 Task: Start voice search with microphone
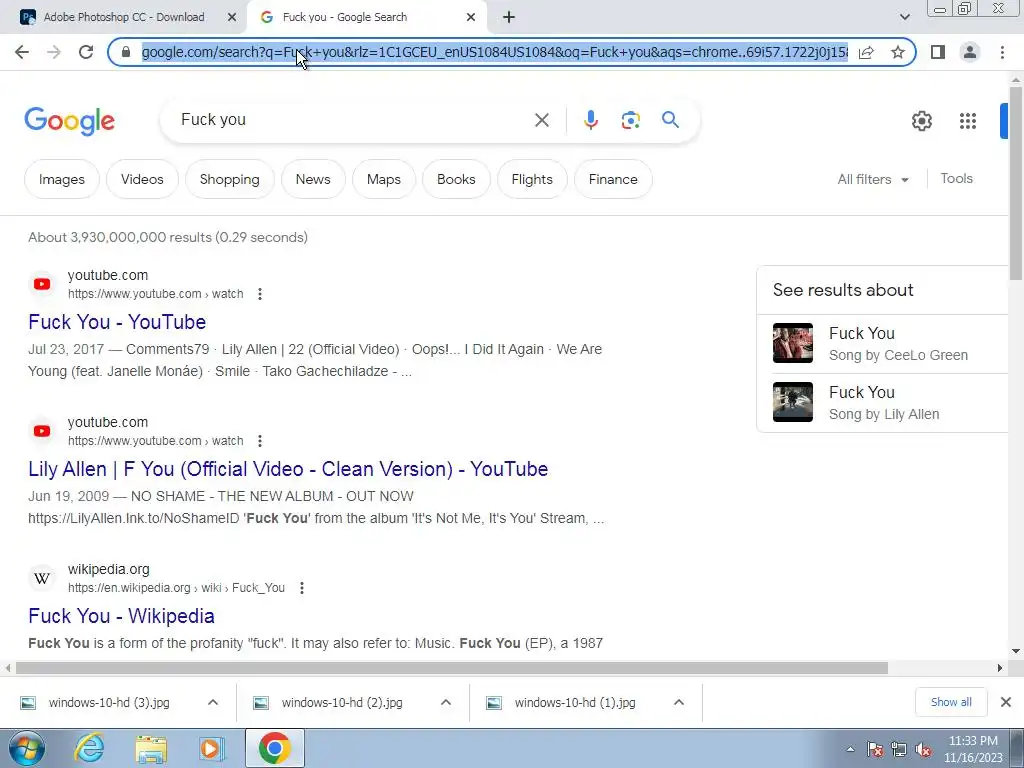point(590,120)
